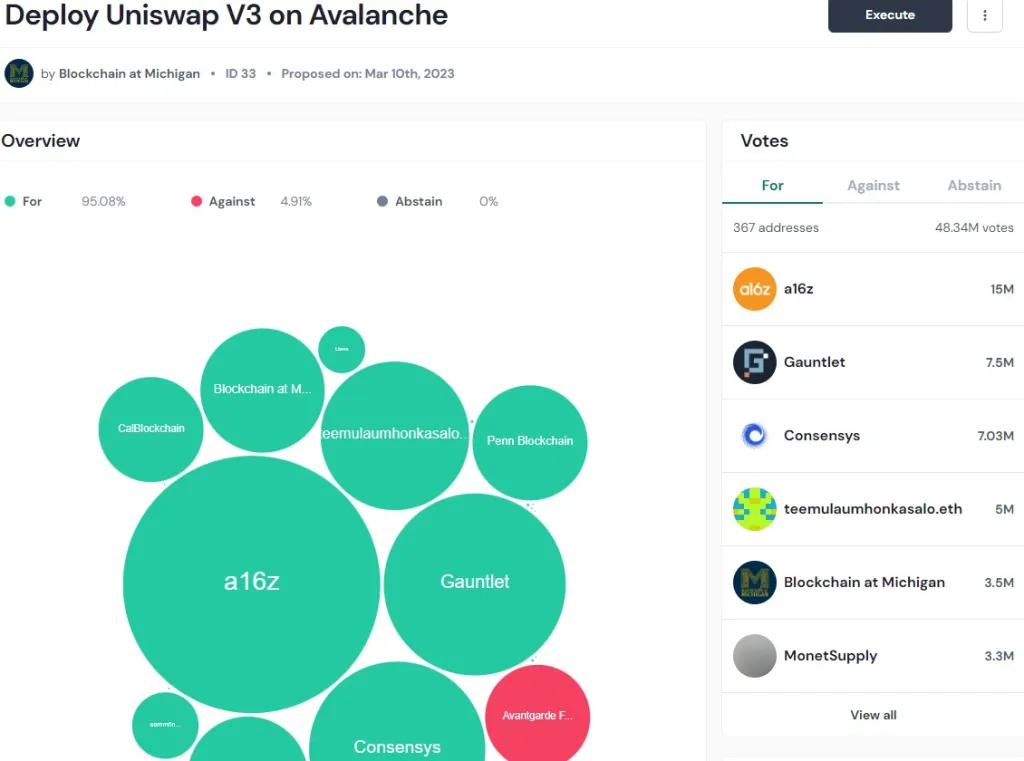Open Gauntlet voter name in votes list
This screenshot has width=1024, height=761.
[x=814, y=362]
